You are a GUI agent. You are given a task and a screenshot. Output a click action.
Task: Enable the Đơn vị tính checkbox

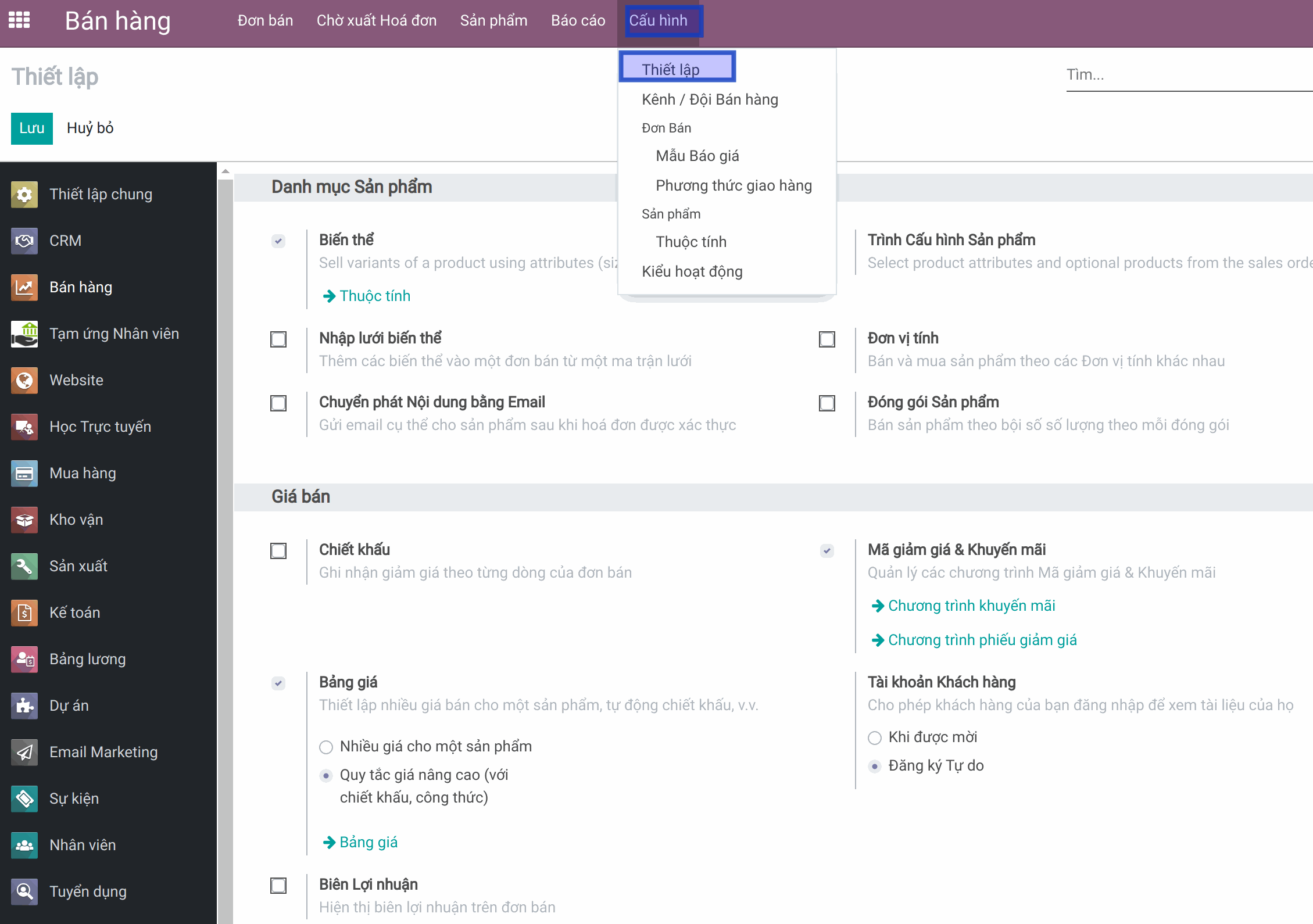point(827,339)
